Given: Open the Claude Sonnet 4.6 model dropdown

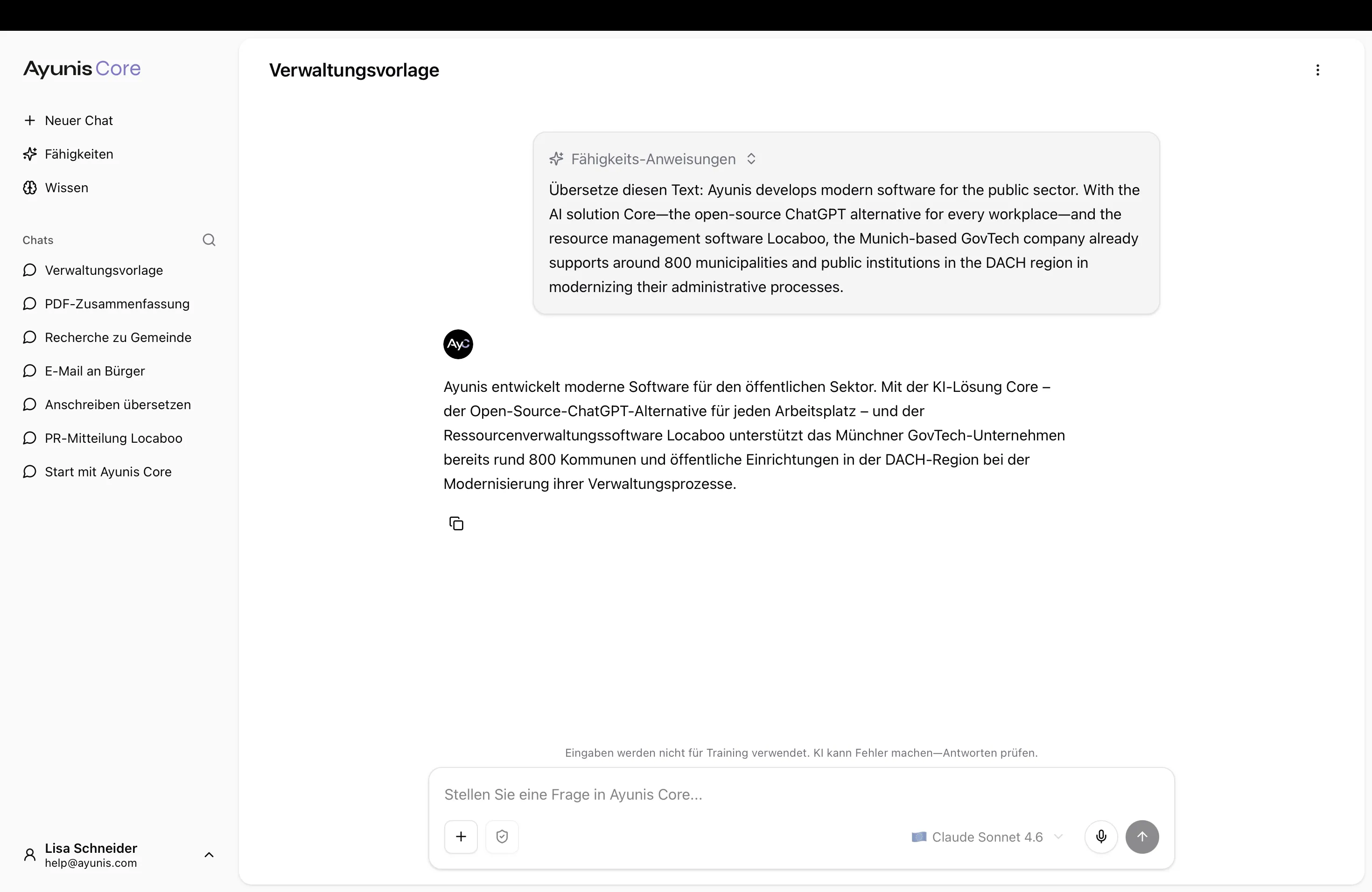Looking at the screenshot, I should pyautogui.click(x=987, y=836).
